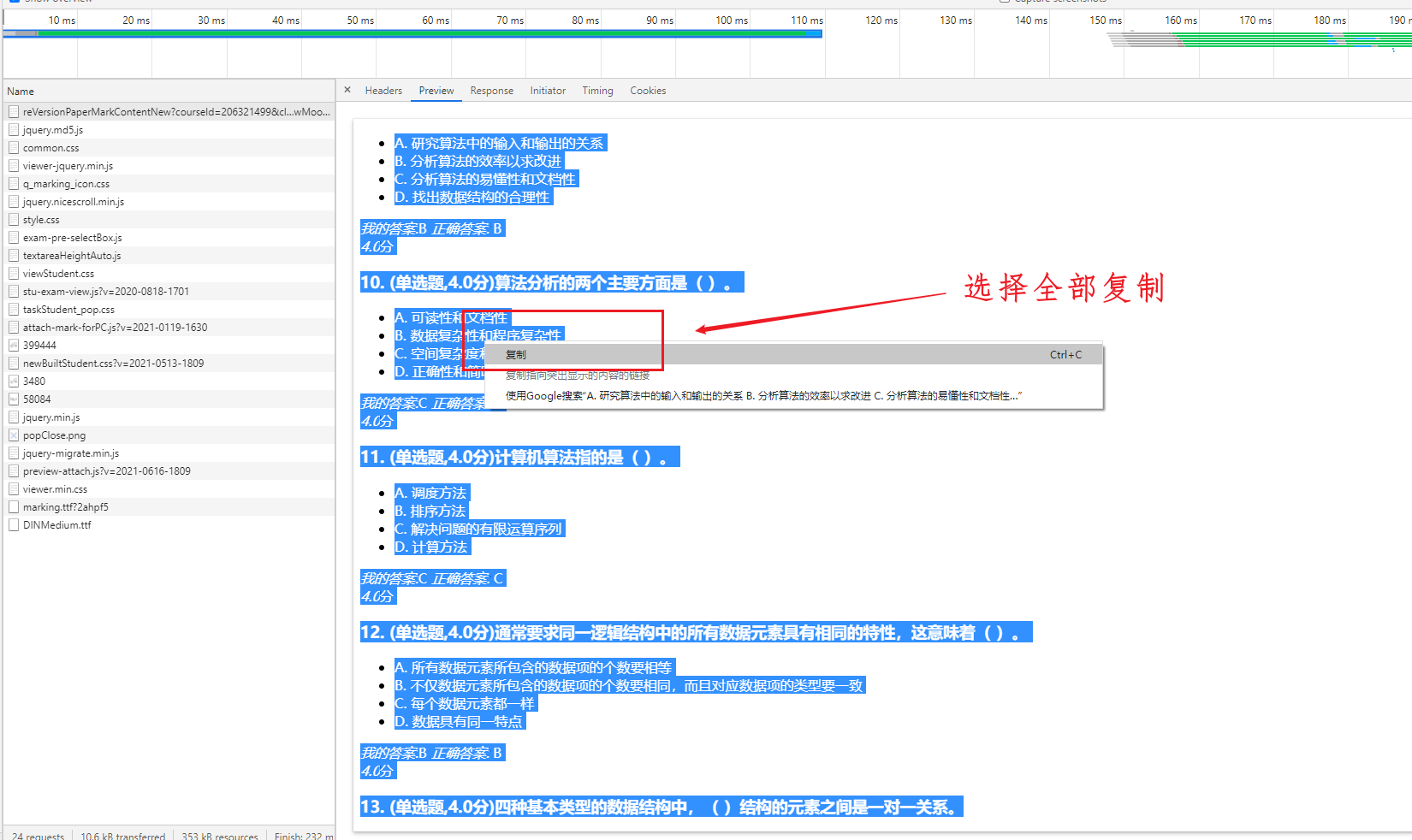
Task: Click option A. 研究算法中的输入和输出的关系
Action: point(500,144)
